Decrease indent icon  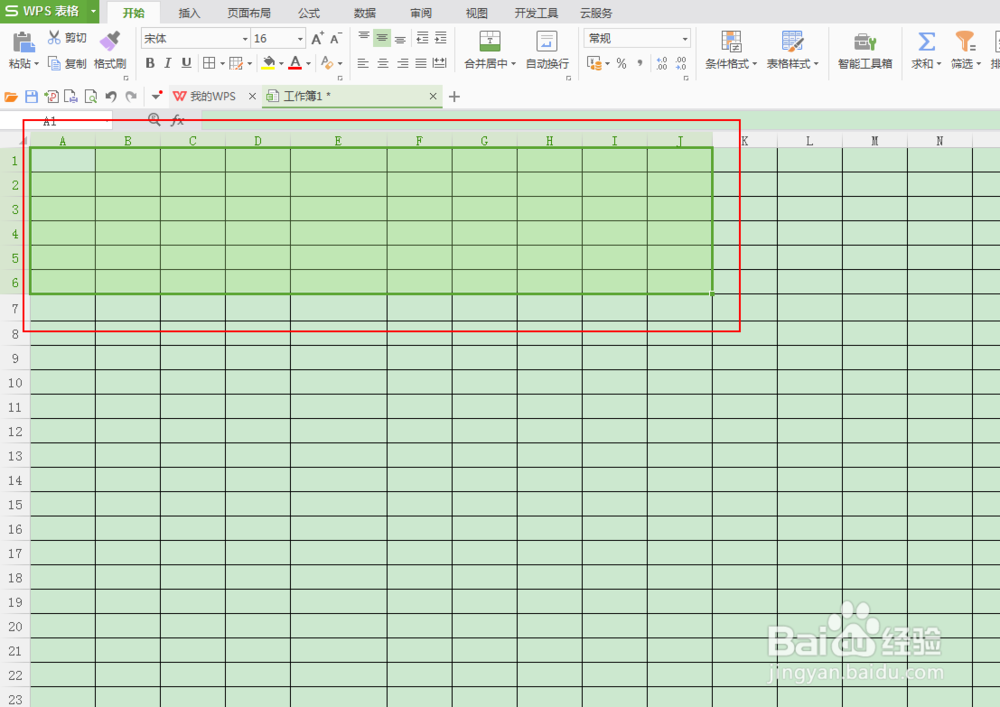[422, 38]
